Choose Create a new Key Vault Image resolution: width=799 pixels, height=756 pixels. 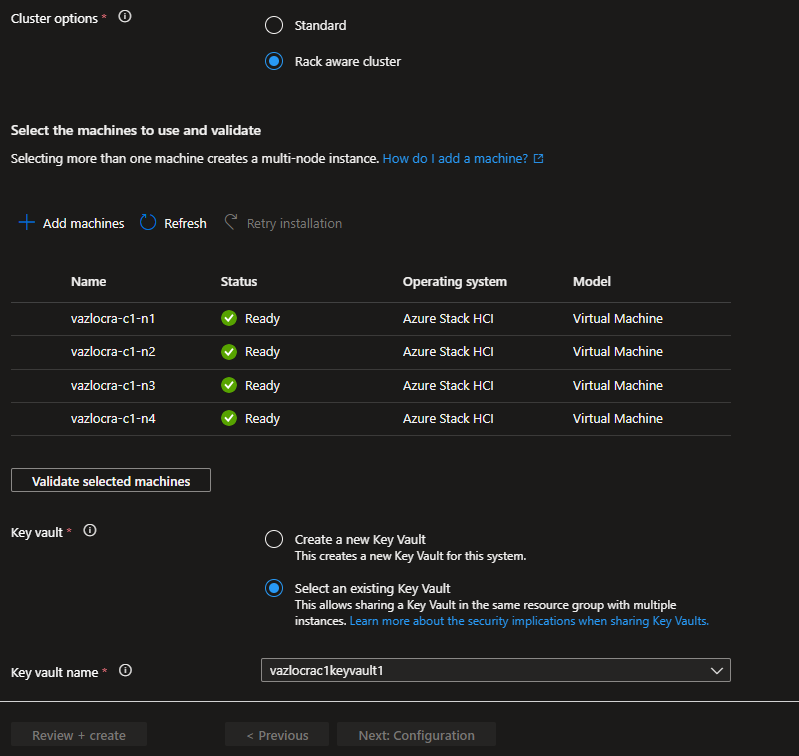click(274, 539)
